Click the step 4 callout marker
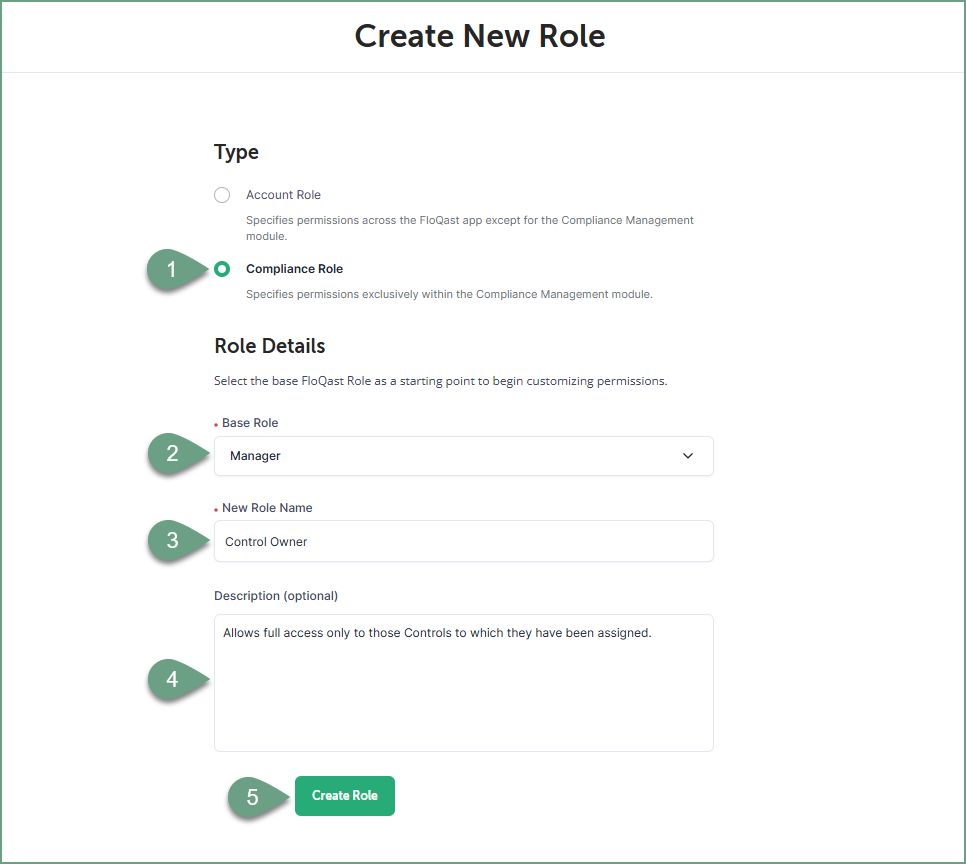 tap(174, 680)
